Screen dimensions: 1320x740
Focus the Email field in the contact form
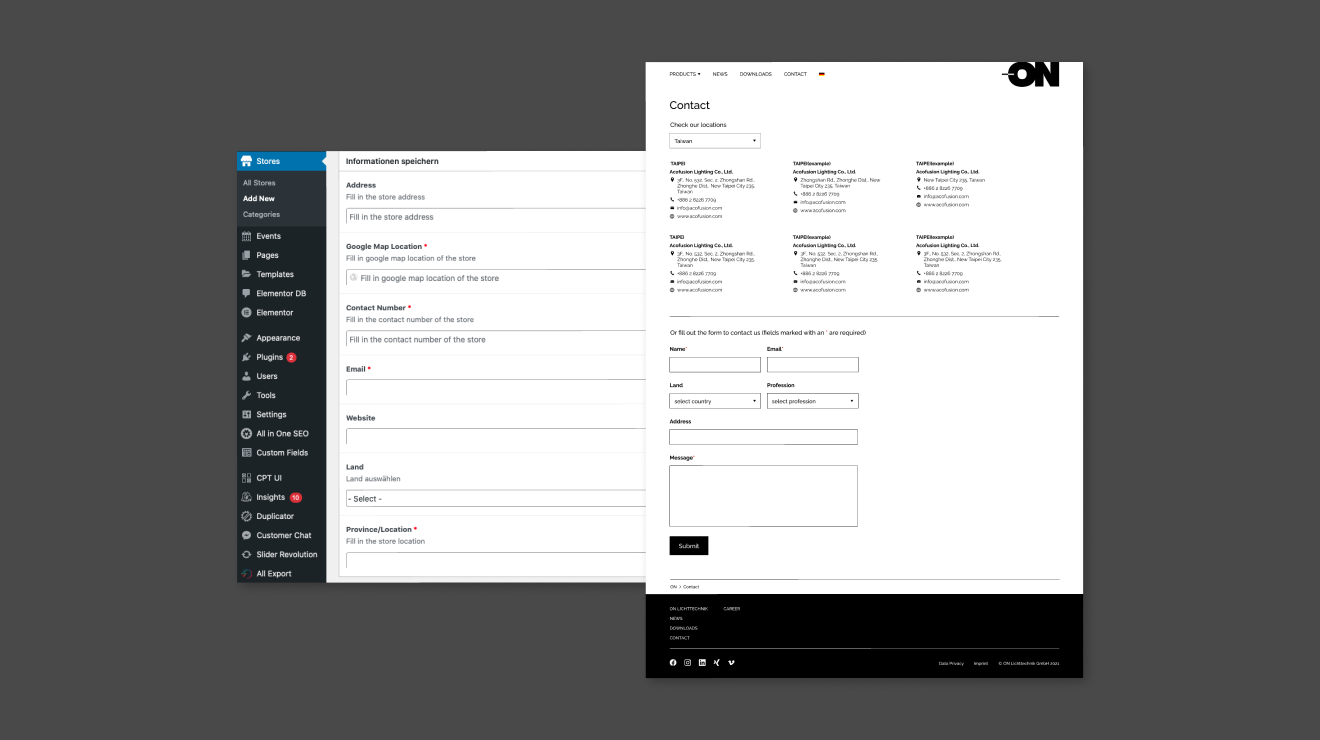[813, 365]
